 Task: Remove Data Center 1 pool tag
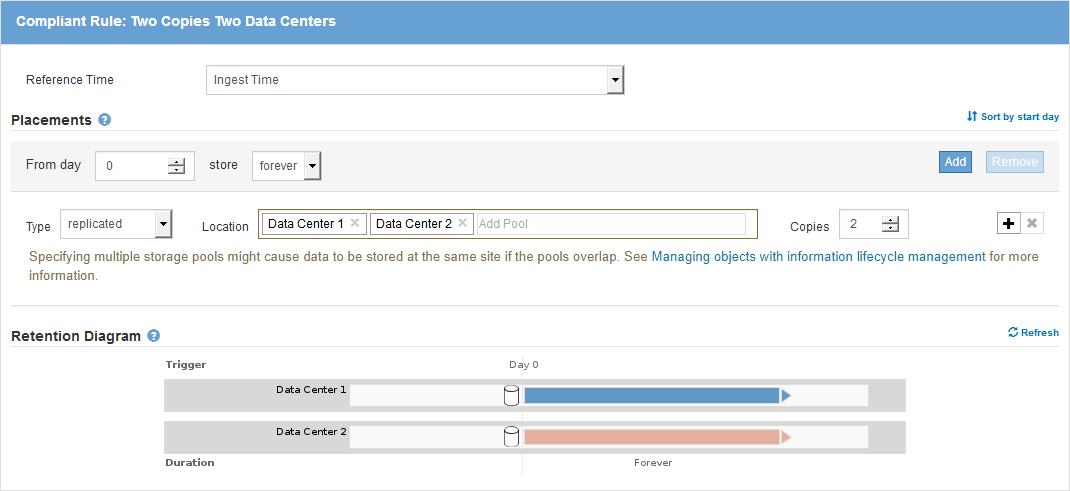click(x=355, y=224)
